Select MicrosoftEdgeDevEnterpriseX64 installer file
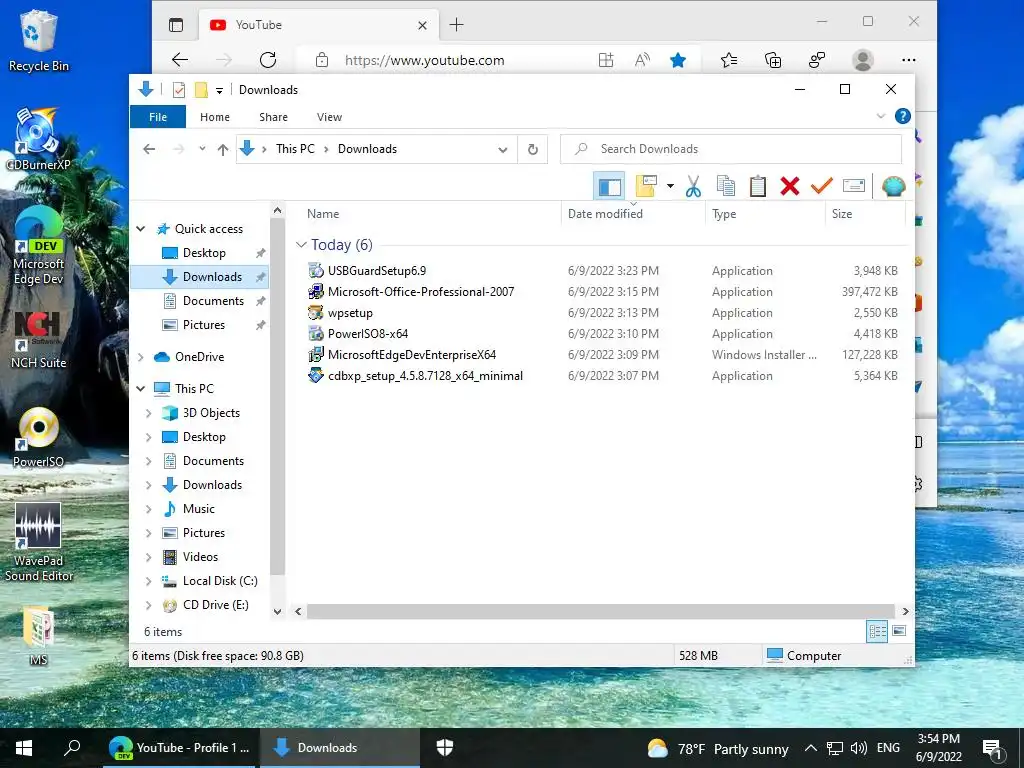This screenshot has width=1024, height=768. coord(411,355)
